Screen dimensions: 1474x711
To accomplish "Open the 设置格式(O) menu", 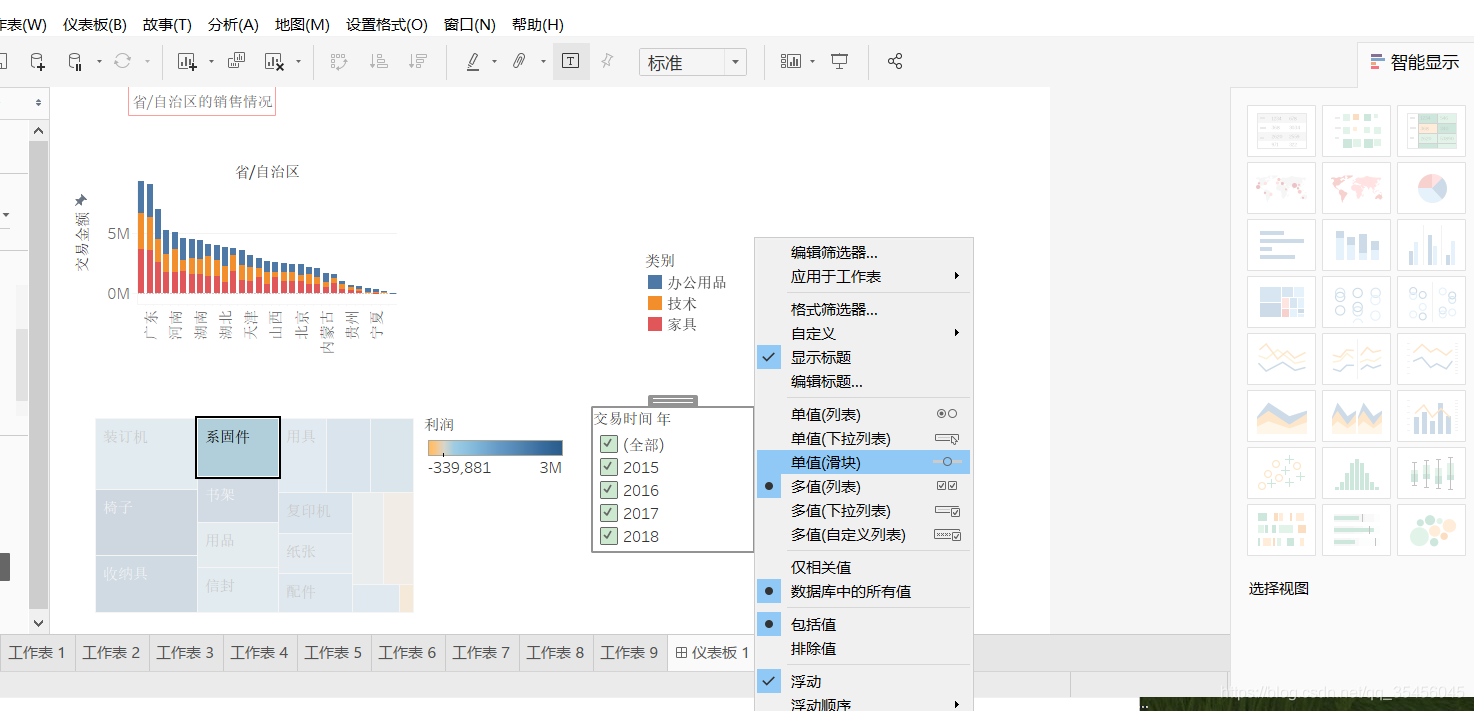I will [x=387, y=24].
